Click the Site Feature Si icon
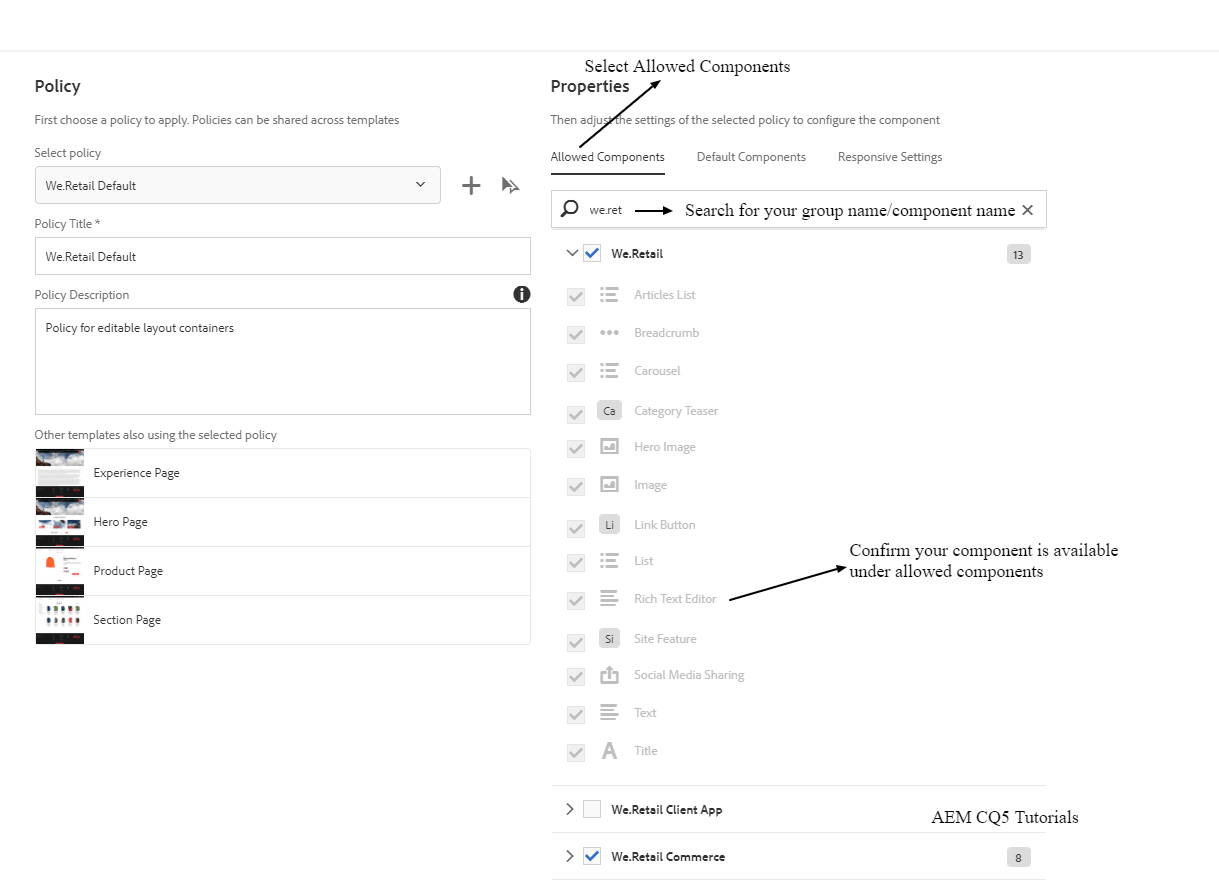 tap(609, 639)
